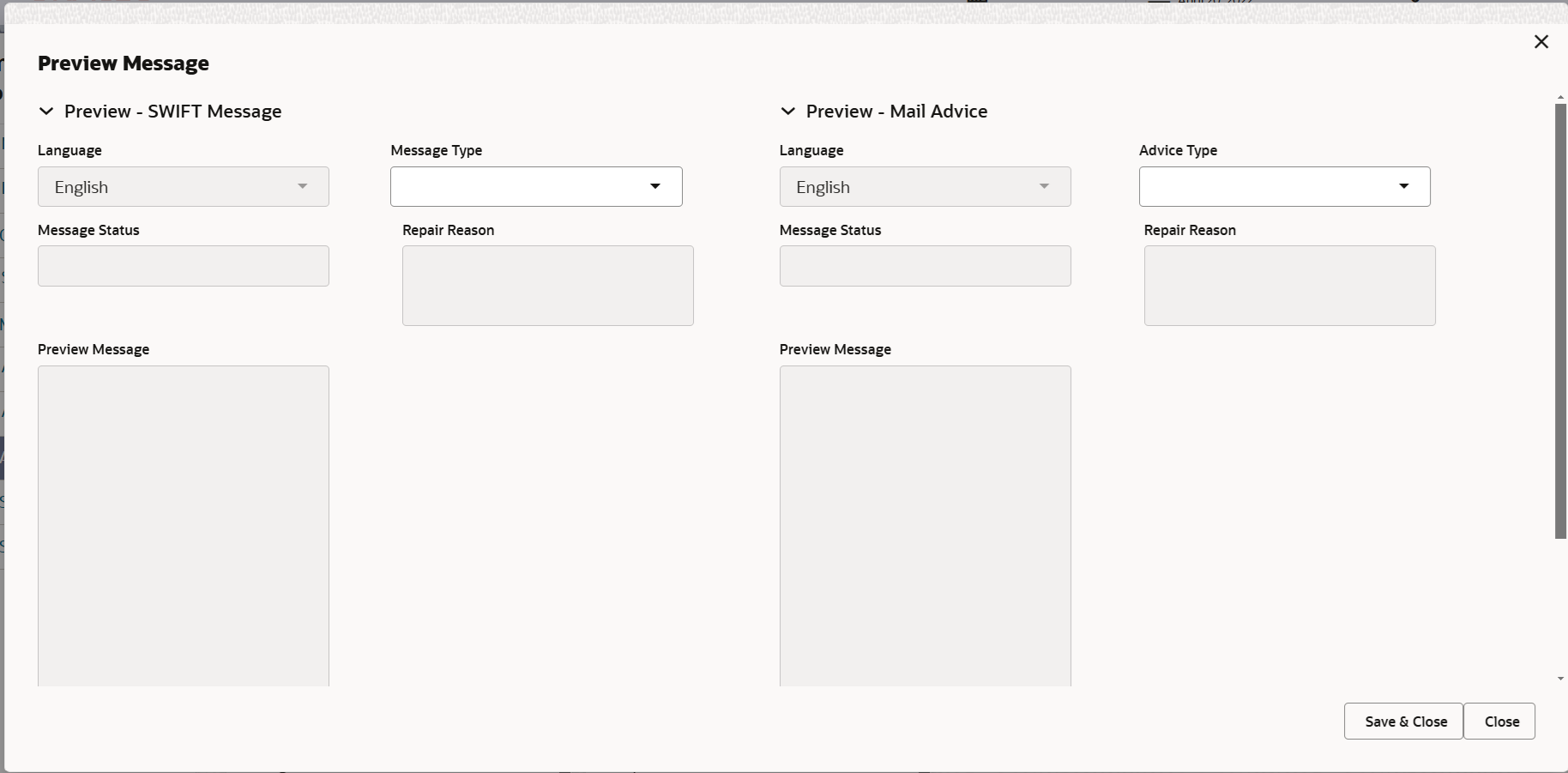Click the dialog vertical scrollbar thumb

[x=1560, y=322]
